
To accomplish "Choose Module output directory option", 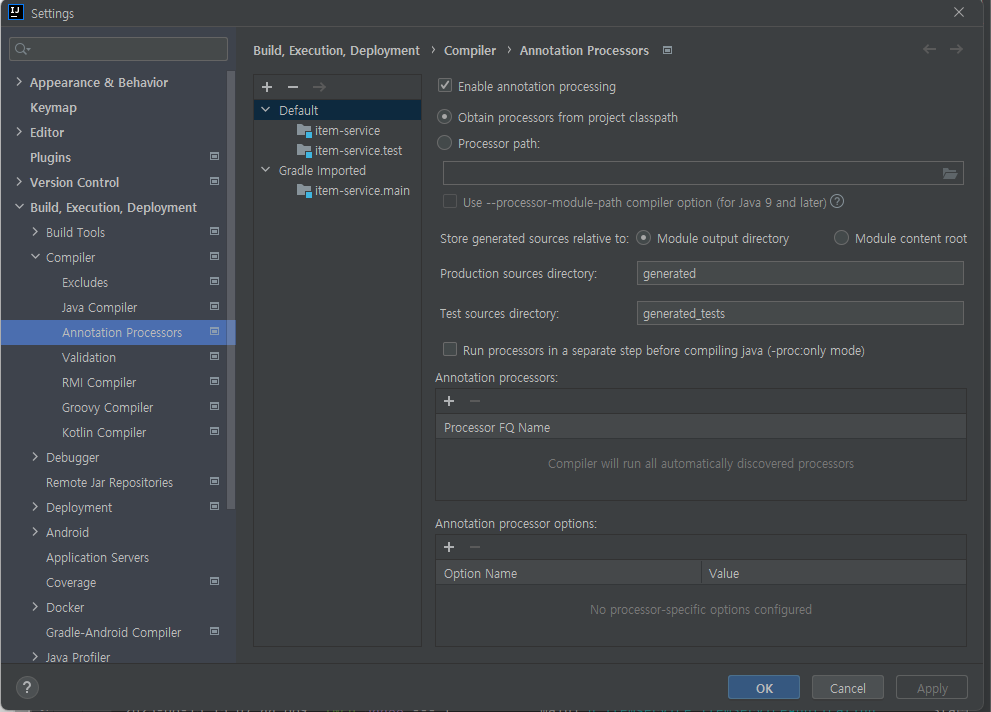I will (643, 238).
